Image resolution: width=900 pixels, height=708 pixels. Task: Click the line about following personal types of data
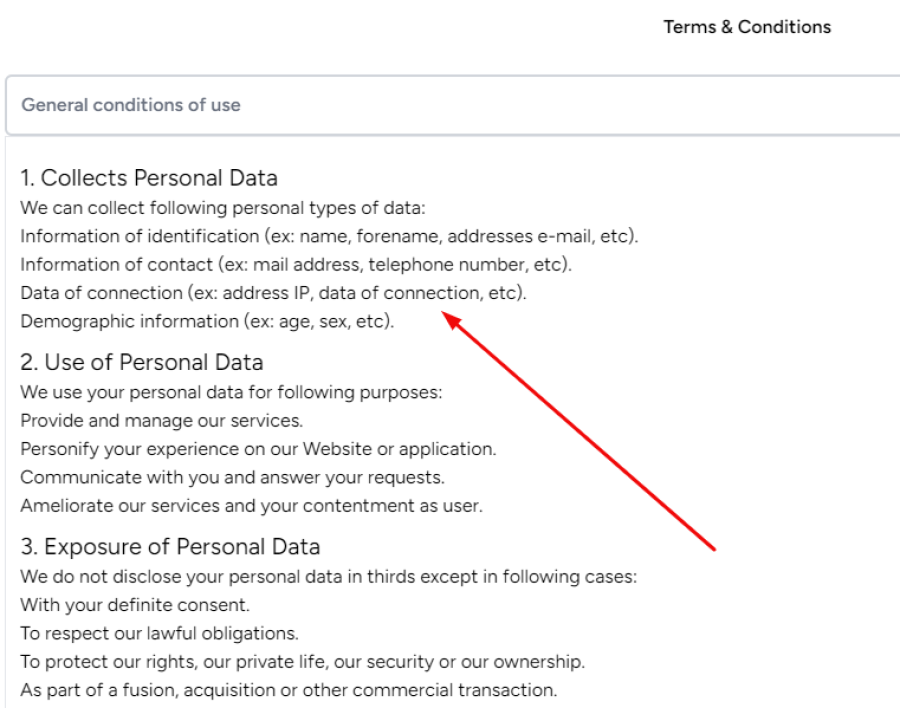coord(223,208)
